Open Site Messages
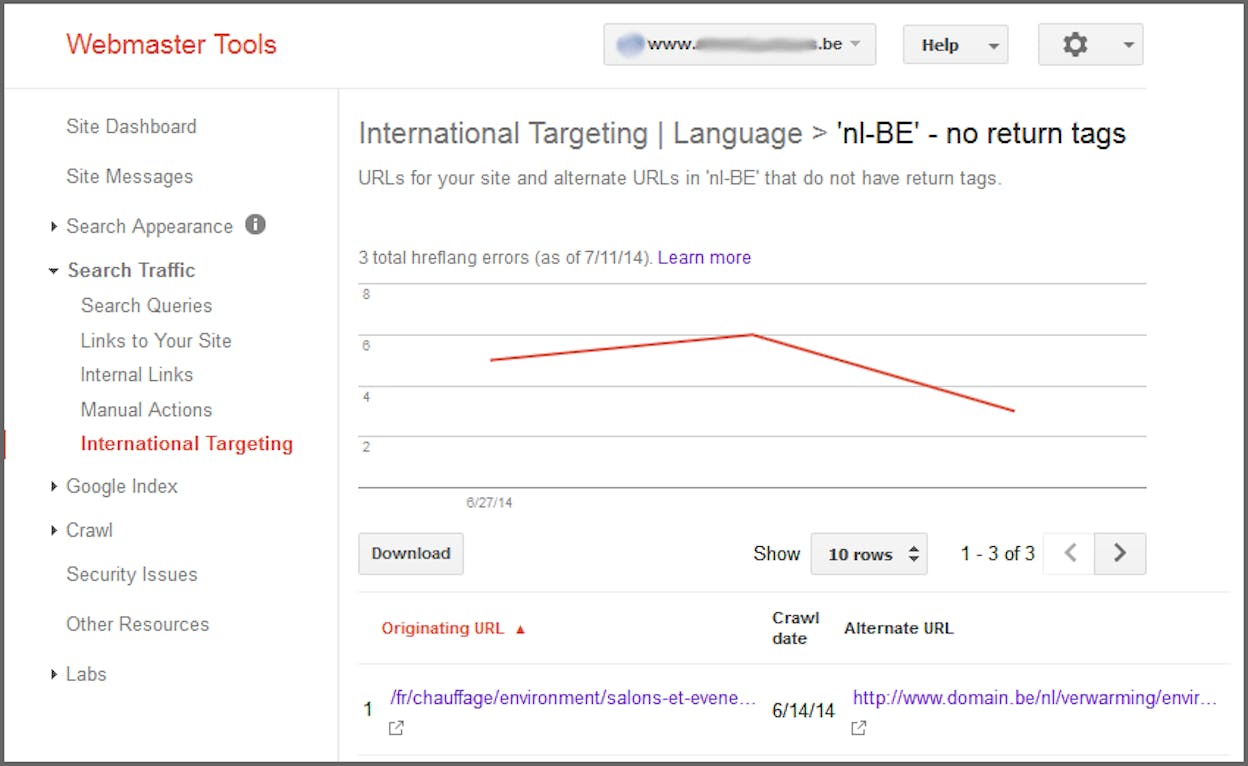1248x766 pixels. [130, 177]
